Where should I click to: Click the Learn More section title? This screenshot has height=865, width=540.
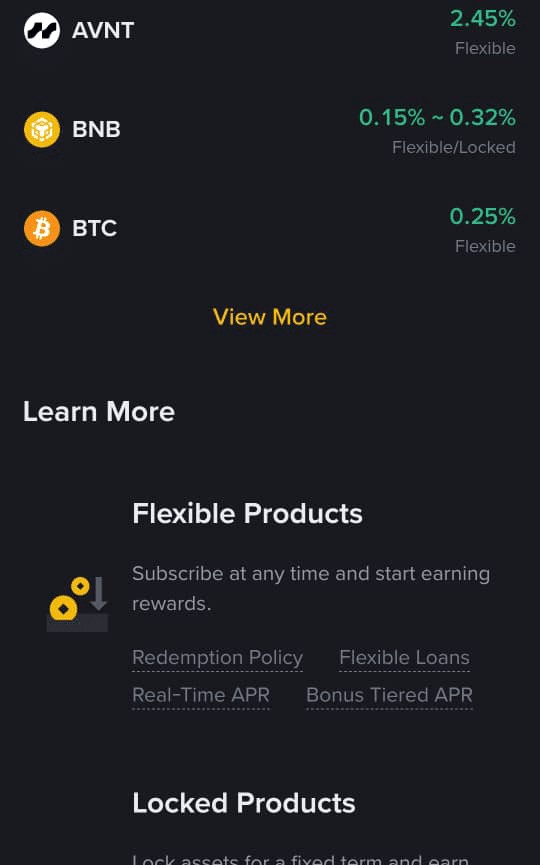99,412
